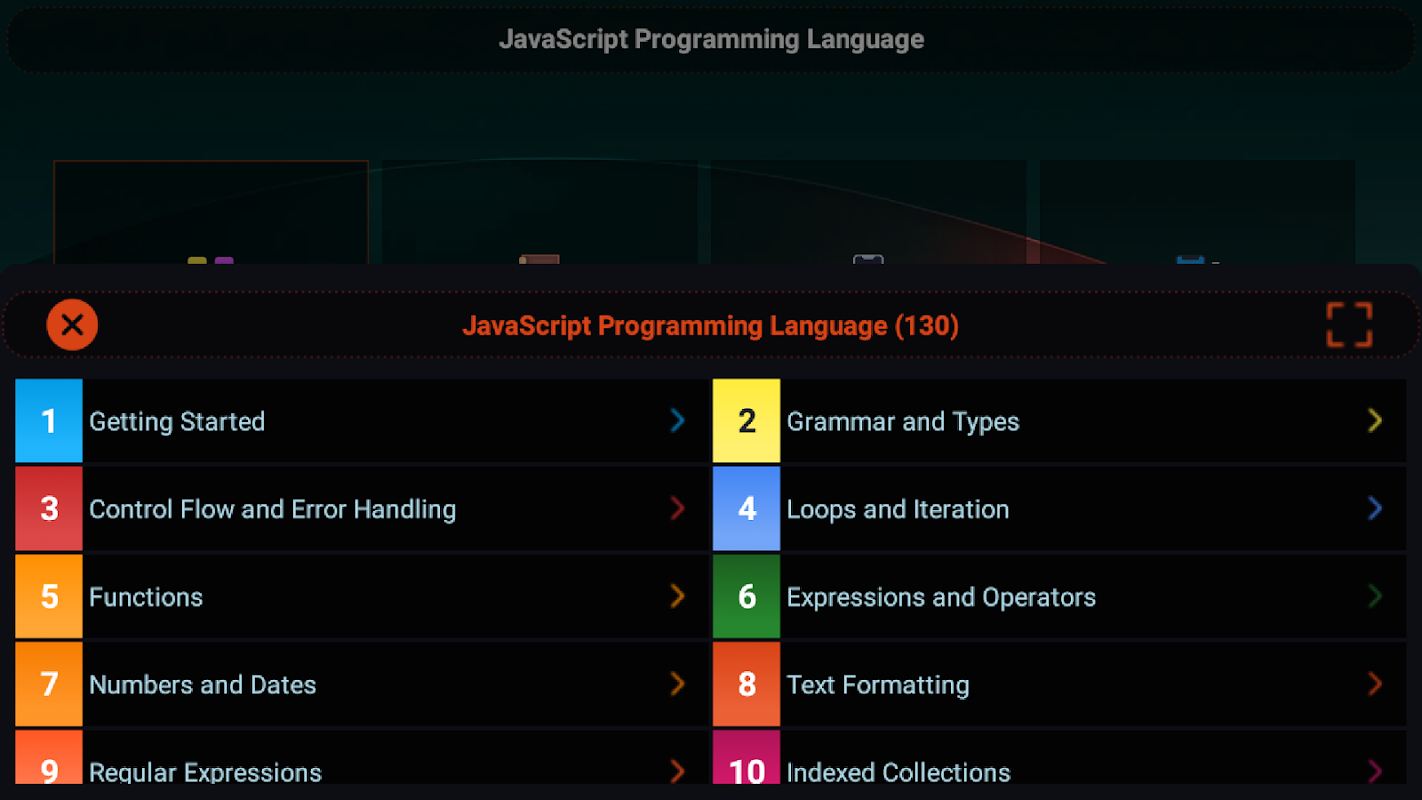Click the yellow number 2 badge
This screenshot has height=800, width=1422.
click(x=746, y=421)
